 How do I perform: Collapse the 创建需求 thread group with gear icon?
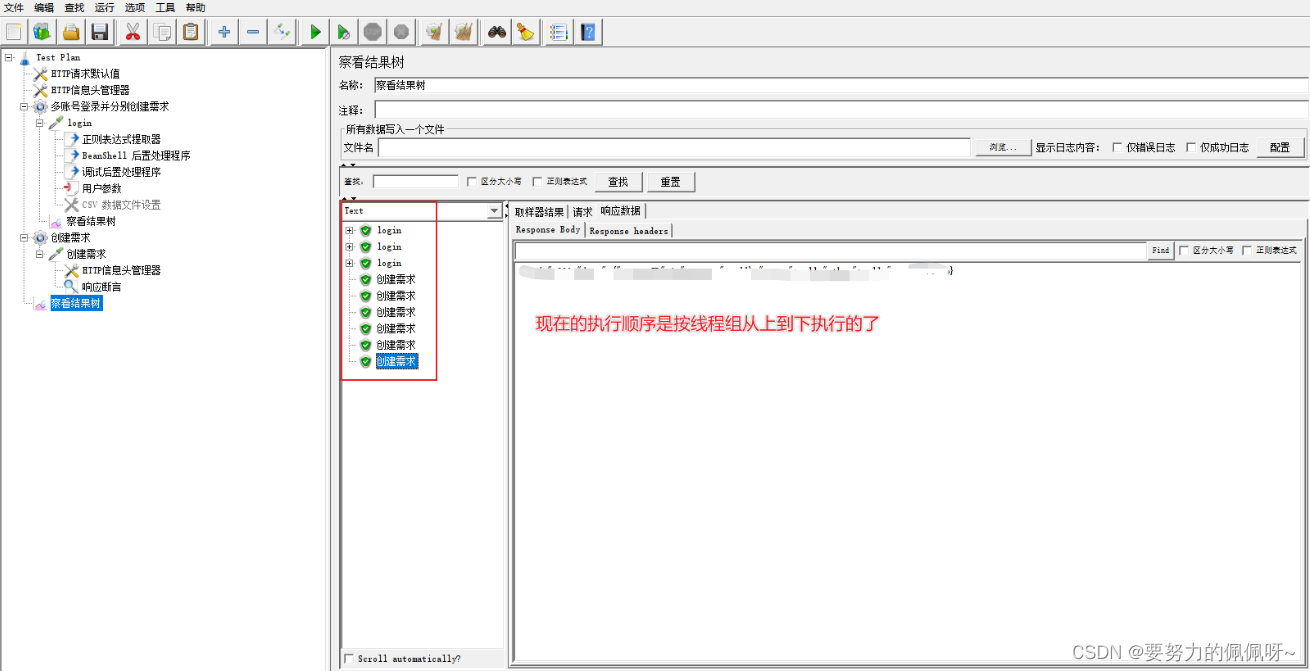(24, 237)
